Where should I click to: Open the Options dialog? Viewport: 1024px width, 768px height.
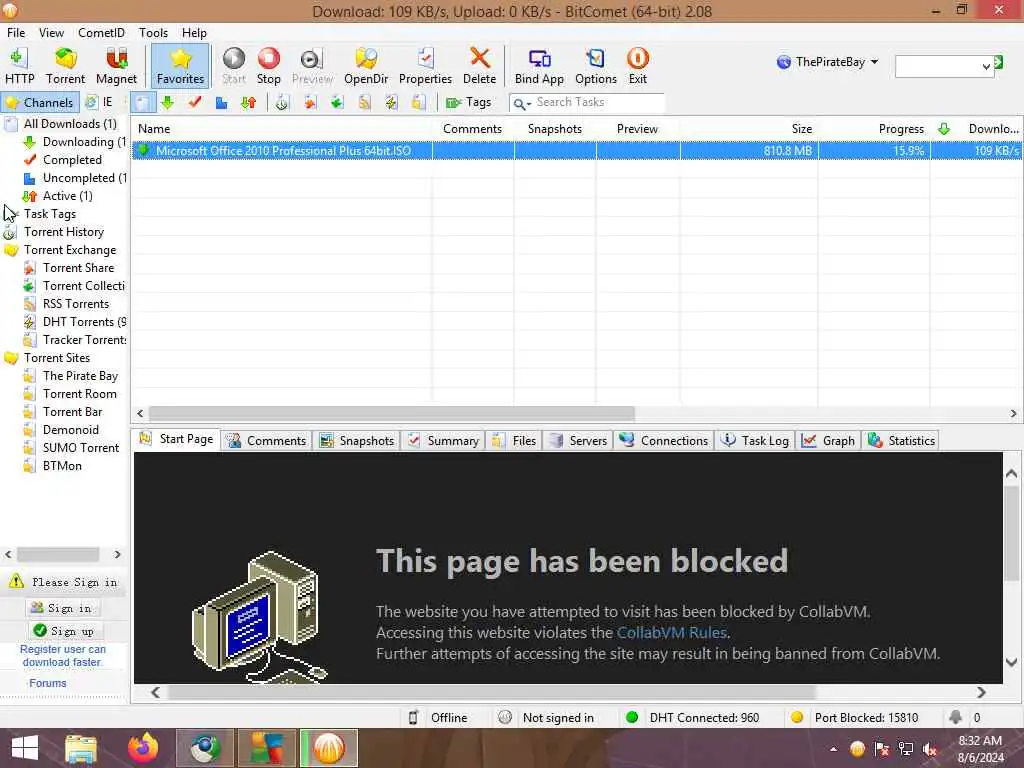[x=596, y=66]
